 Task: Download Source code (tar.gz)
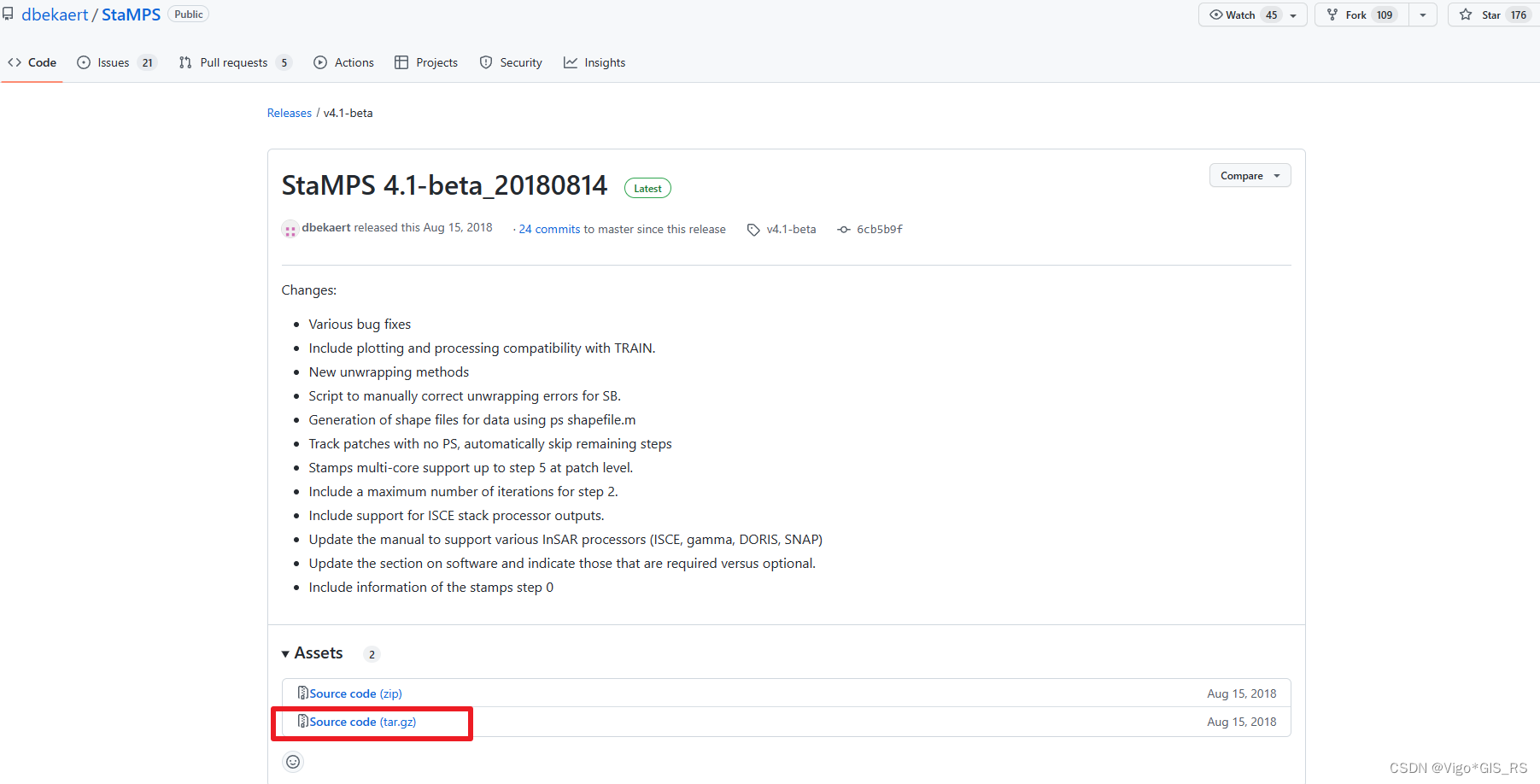[362, 722]
